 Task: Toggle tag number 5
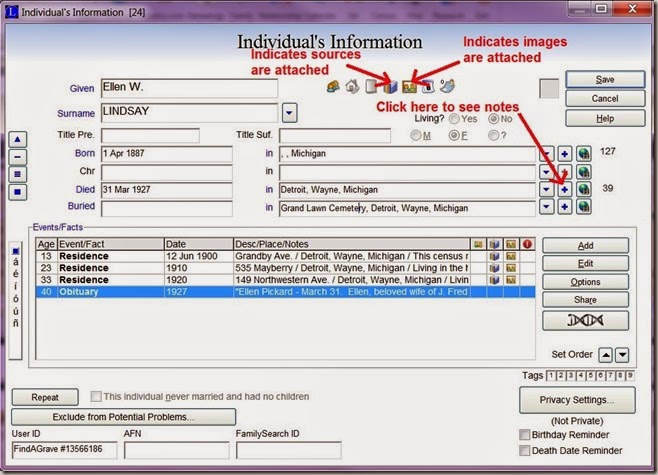590,376
